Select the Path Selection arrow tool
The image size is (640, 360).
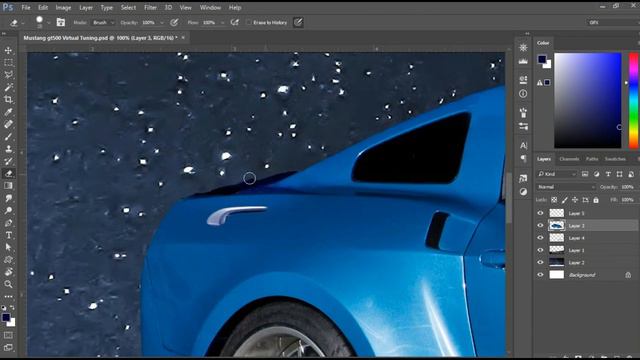click(8, 247)
